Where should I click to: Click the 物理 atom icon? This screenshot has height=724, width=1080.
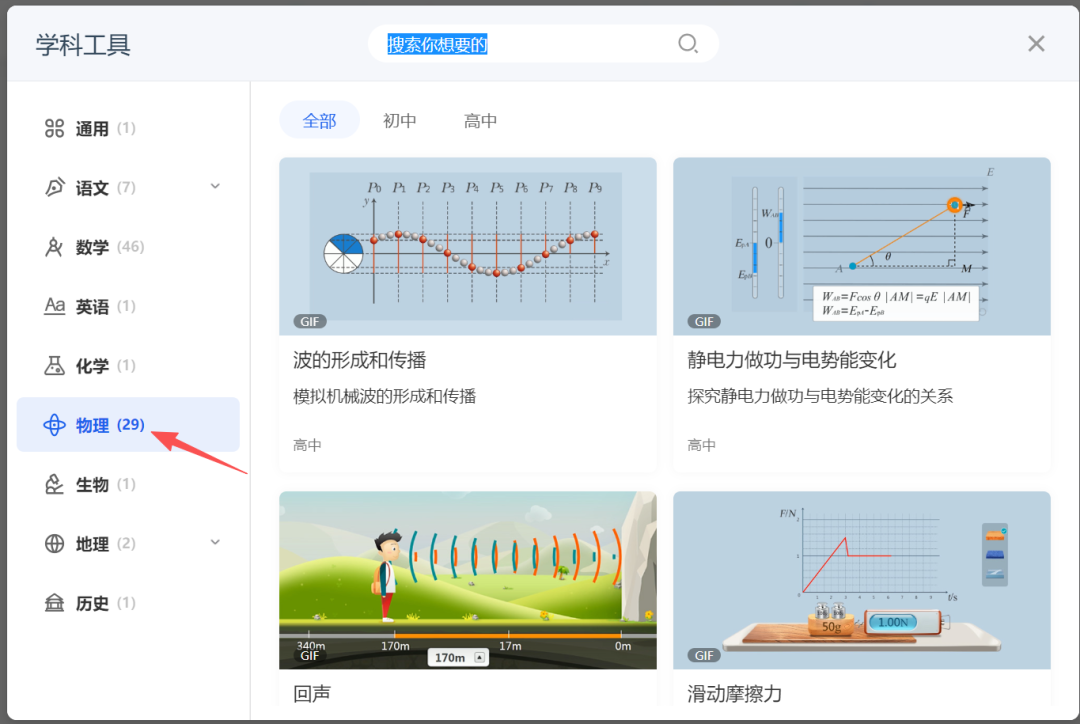click(x=56, y=425)
